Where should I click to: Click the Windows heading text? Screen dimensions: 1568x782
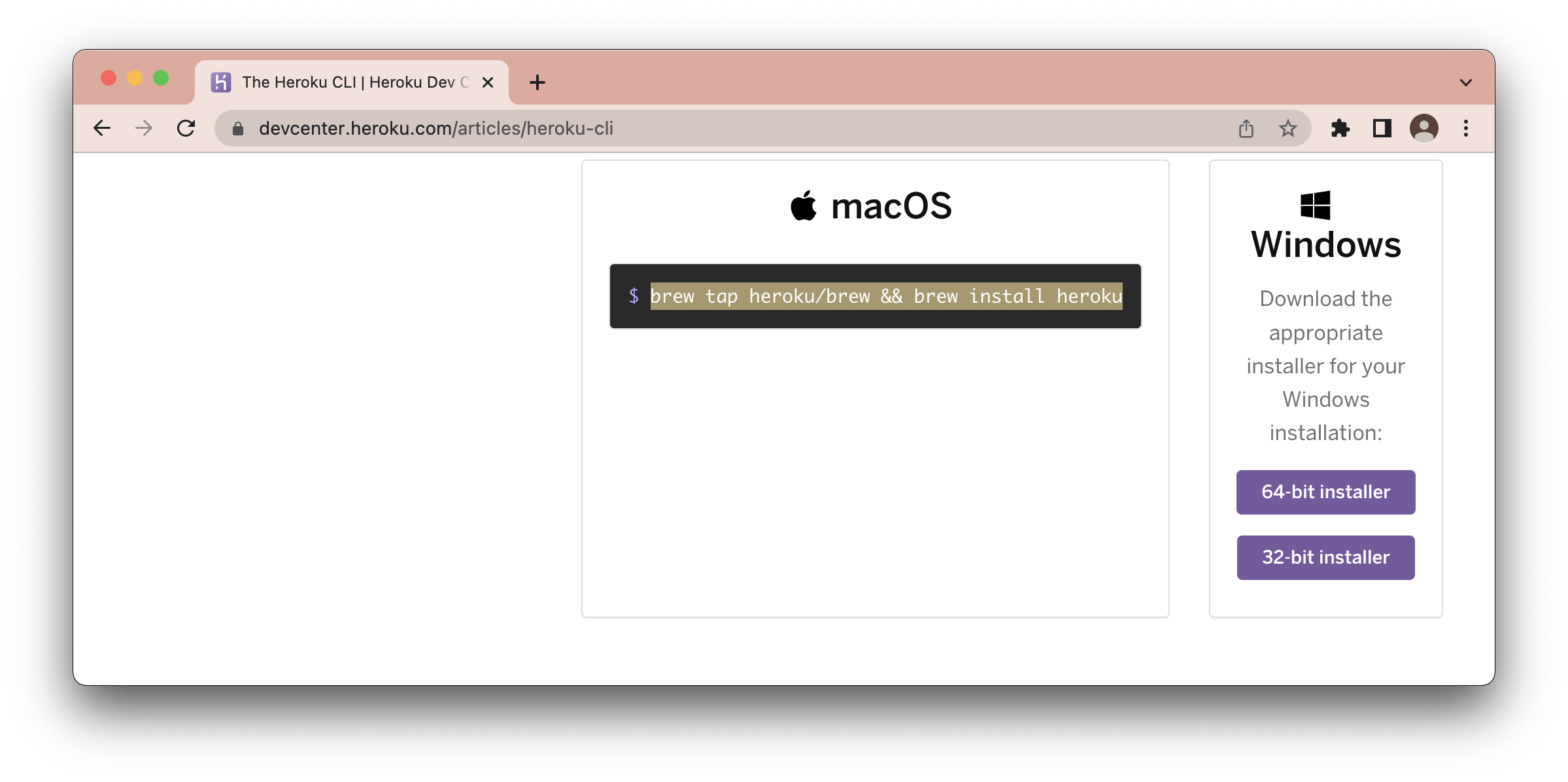coord(1325,245)
